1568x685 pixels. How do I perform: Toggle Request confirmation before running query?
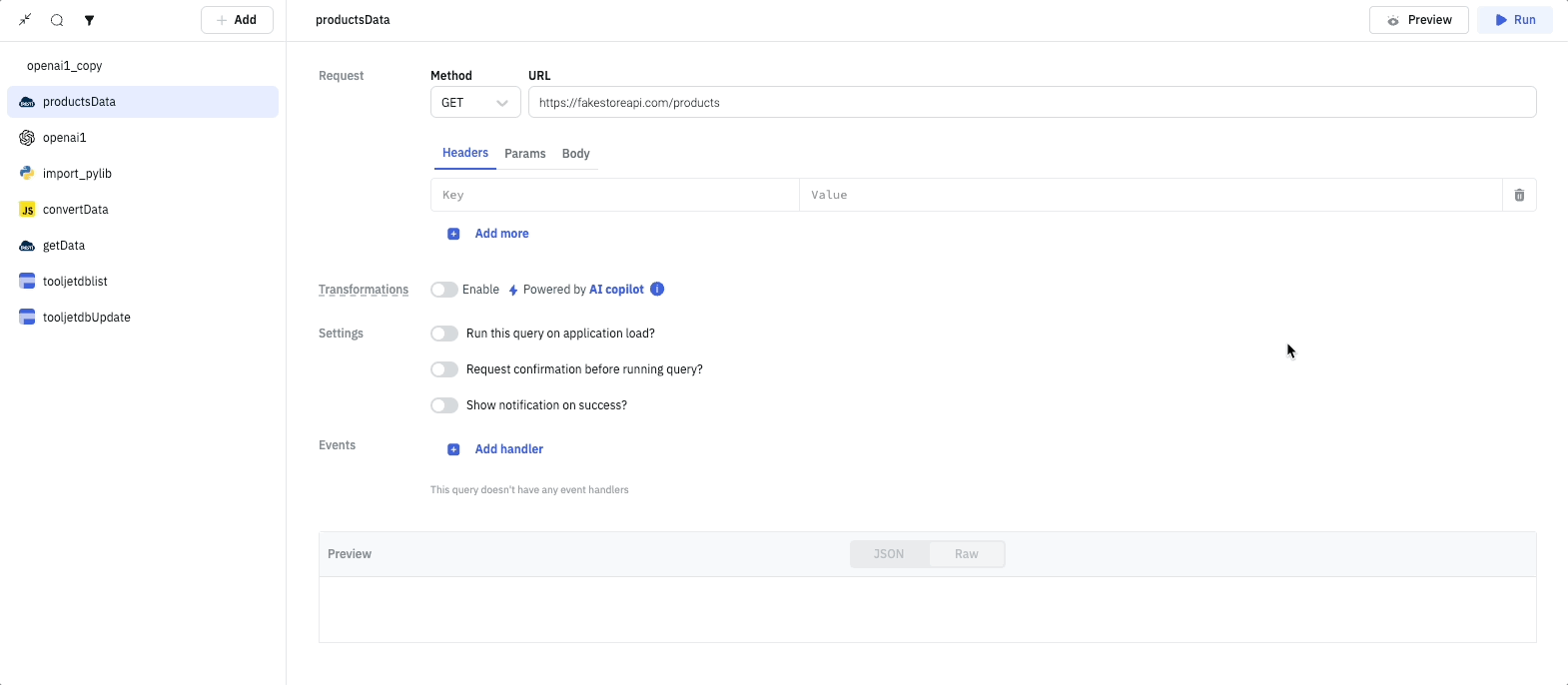[444, 369]
